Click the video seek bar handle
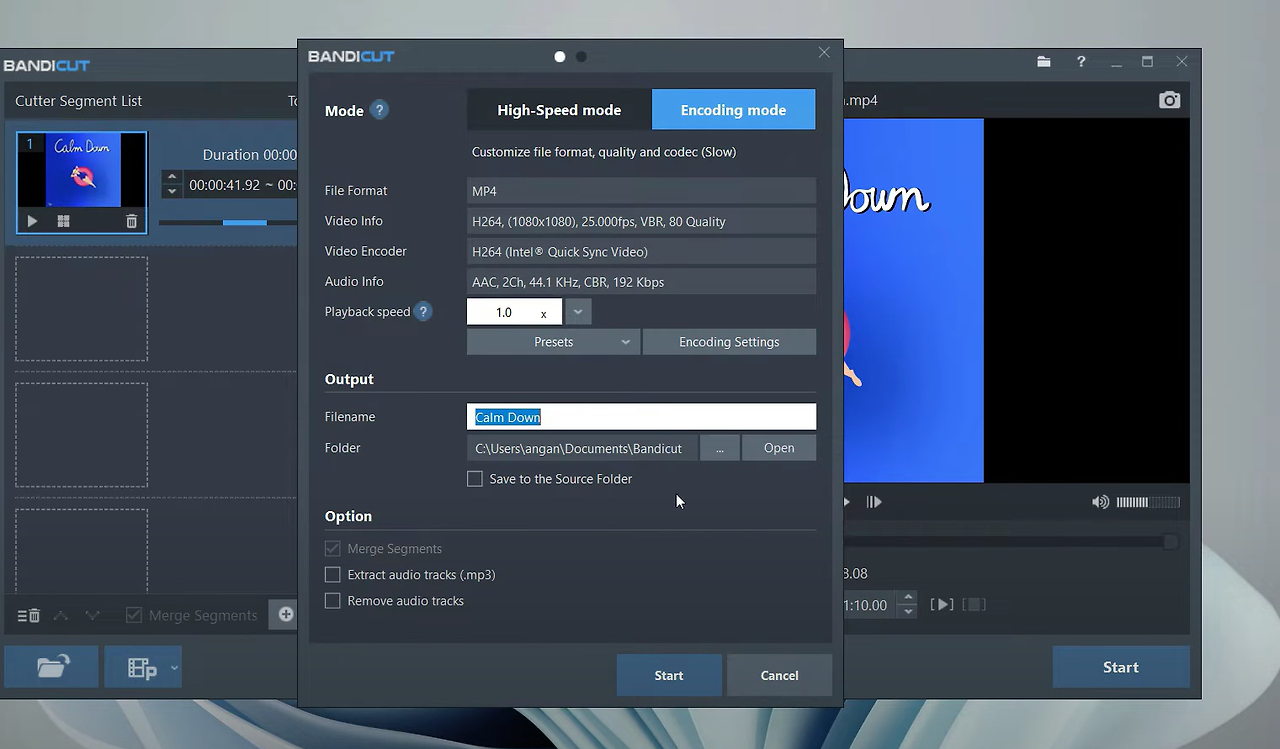The image size is (1280, 749). coord(1170,542)
